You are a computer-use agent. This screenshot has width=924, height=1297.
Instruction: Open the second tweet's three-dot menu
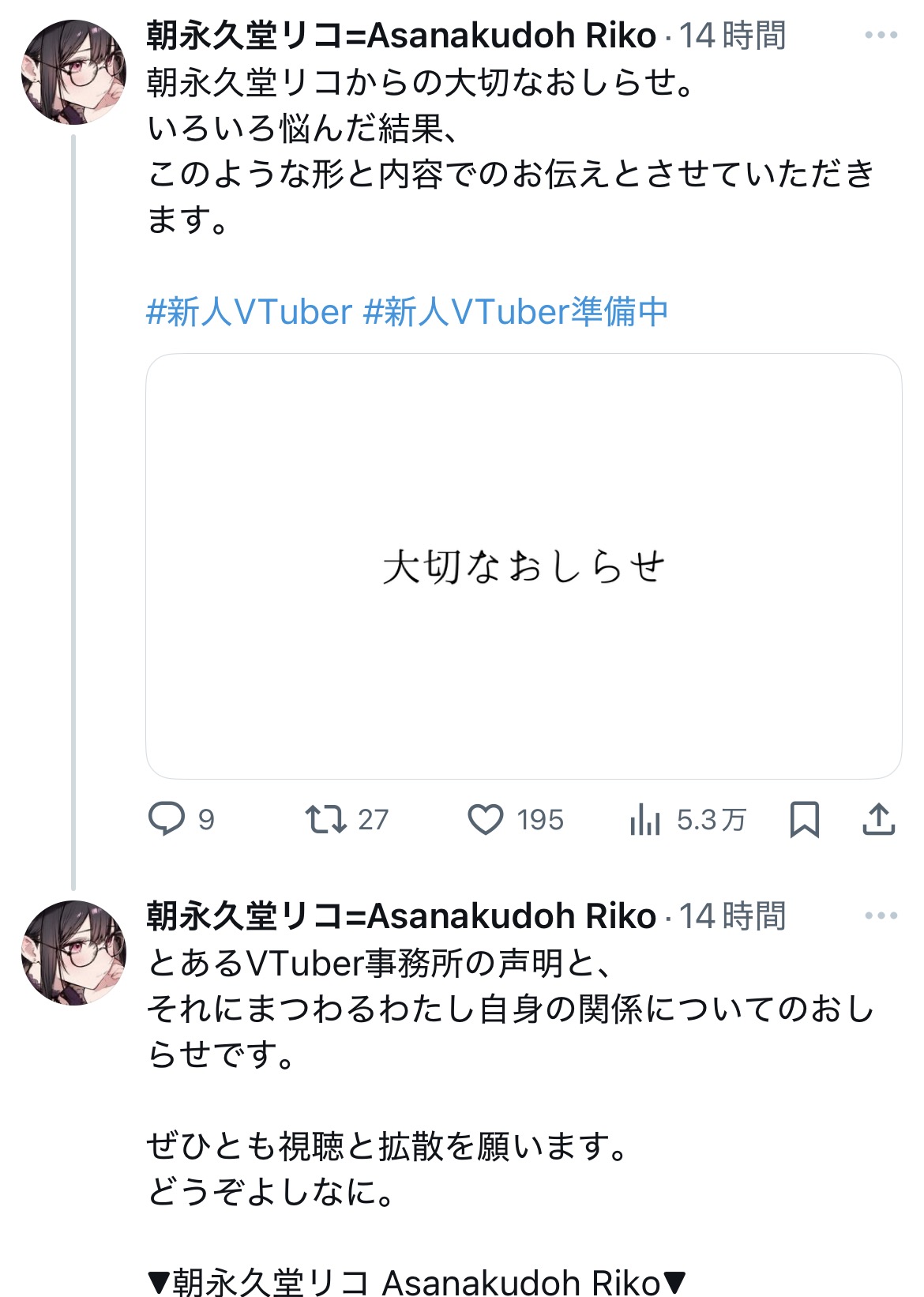click(x=881, y=916)
